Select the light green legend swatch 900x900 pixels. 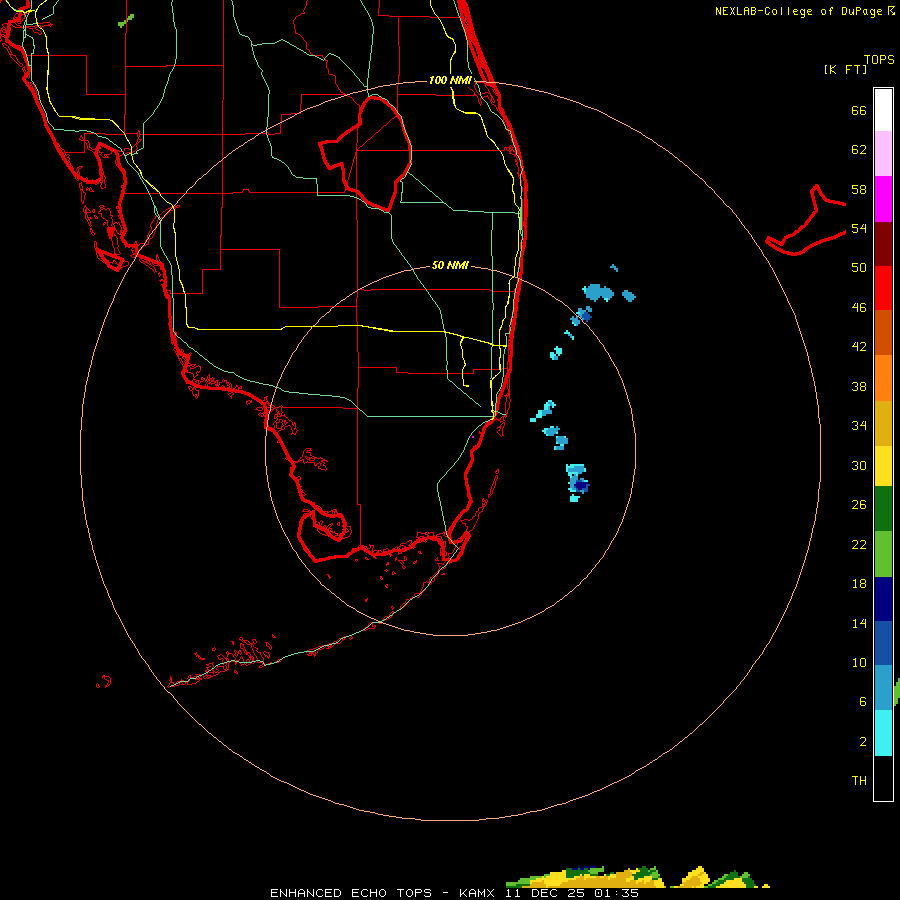(x=883, y=554)
